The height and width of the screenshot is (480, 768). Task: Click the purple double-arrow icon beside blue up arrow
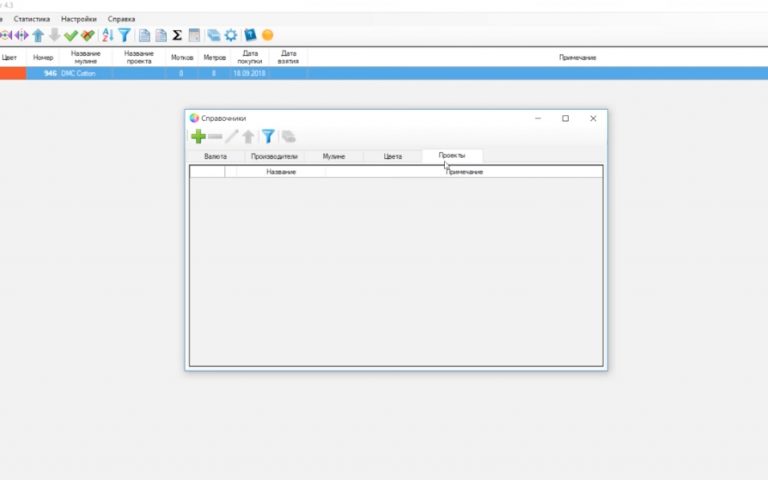click(x=22, y=35)
